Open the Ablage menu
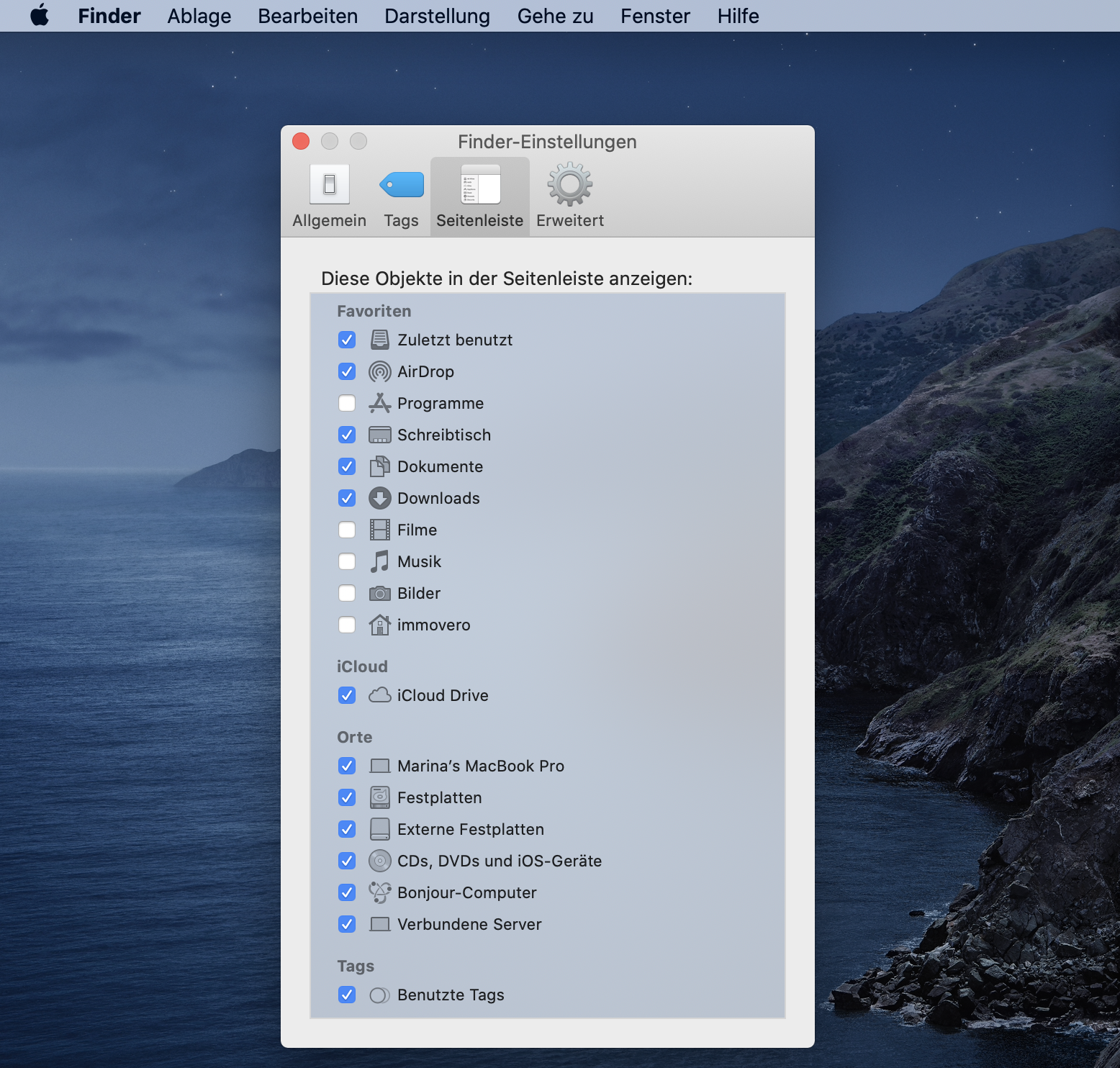1120x1068 pixels. tap(199, 16)
